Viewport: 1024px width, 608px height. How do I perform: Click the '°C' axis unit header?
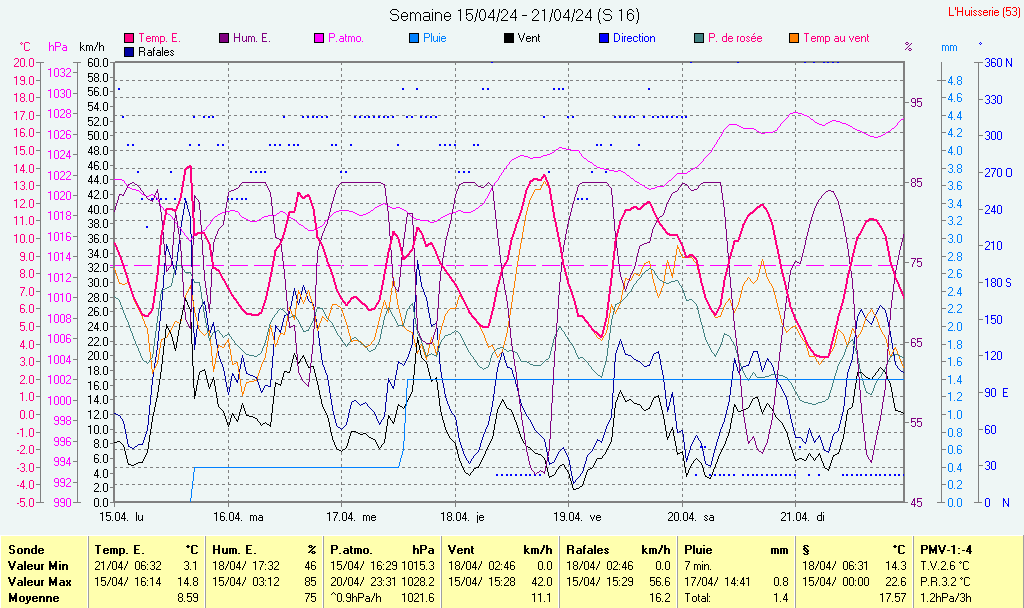pos(25,47)
